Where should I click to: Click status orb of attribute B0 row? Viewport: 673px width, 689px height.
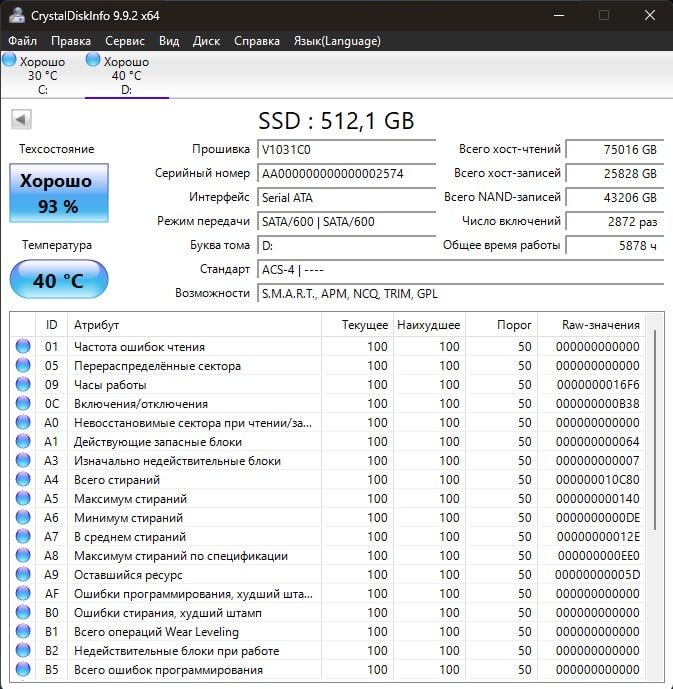point(23,613)
